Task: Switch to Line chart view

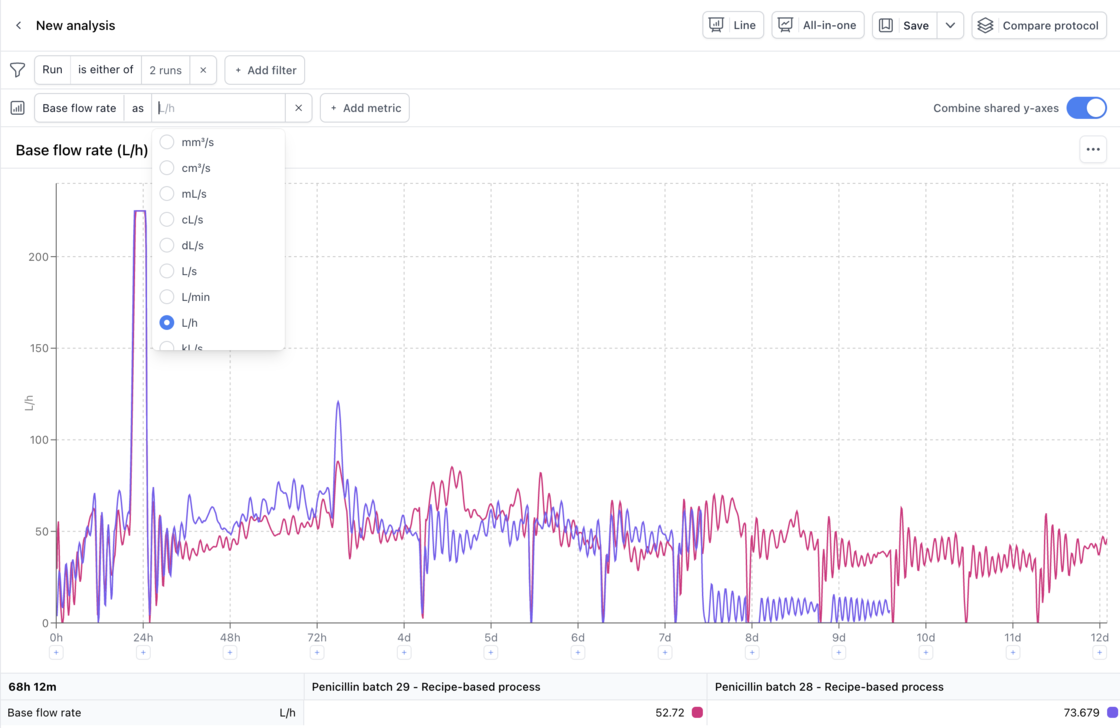Action: tap(733, 25)
